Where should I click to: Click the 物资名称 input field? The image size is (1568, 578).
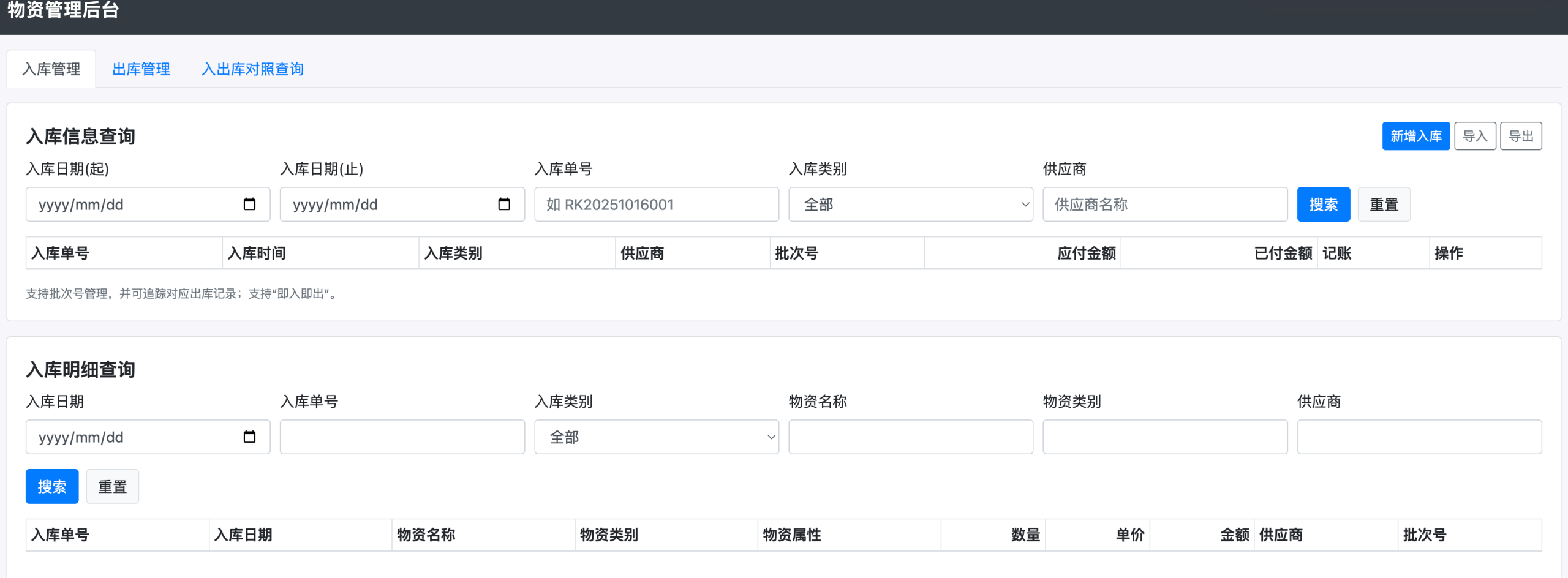[x=911, y=437]
